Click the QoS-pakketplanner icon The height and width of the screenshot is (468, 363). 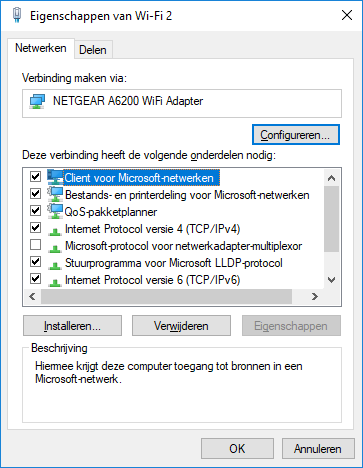(x=55, y=211)
